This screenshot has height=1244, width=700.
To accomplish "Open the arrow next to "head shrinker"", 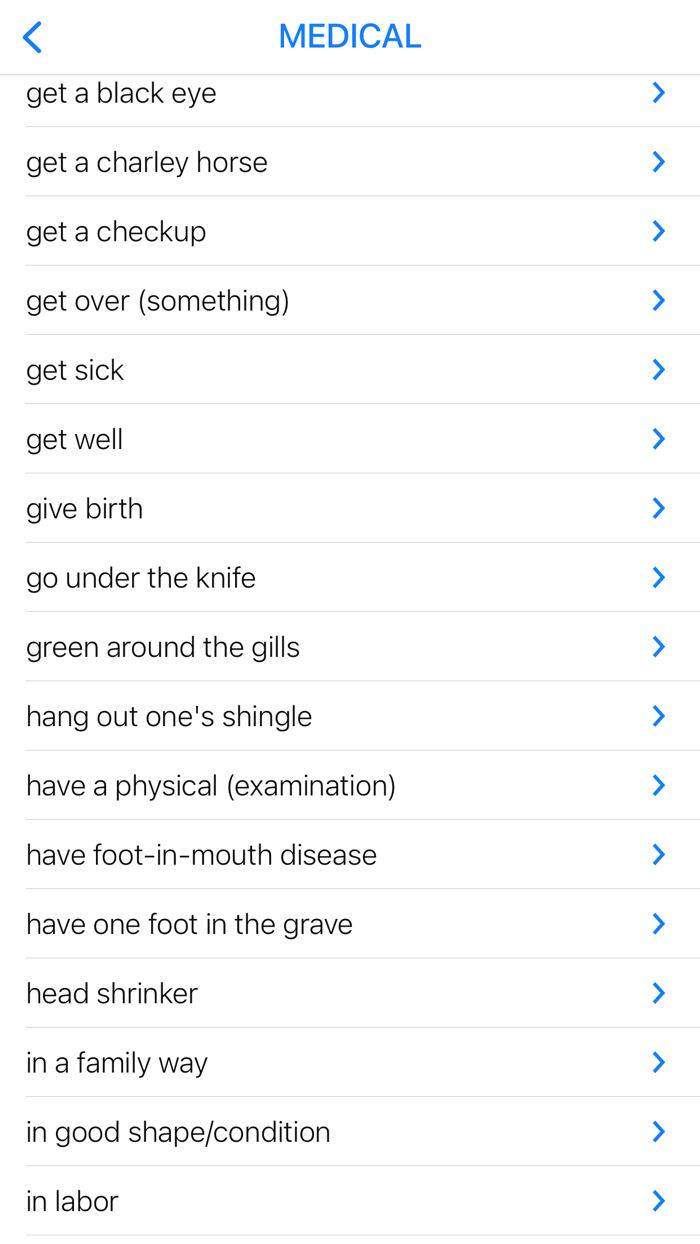I will coord(658,993).
